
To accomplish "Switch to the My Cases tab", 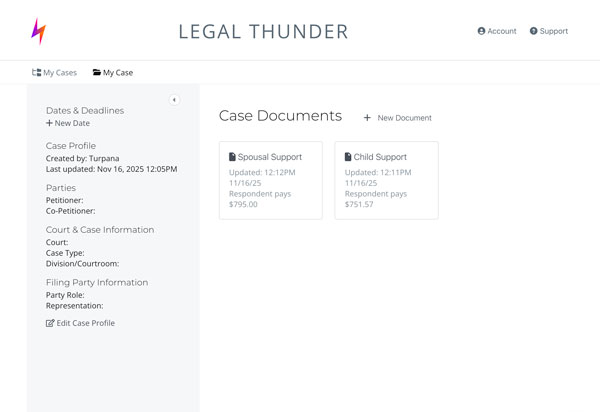I will [x=59, y=73].
